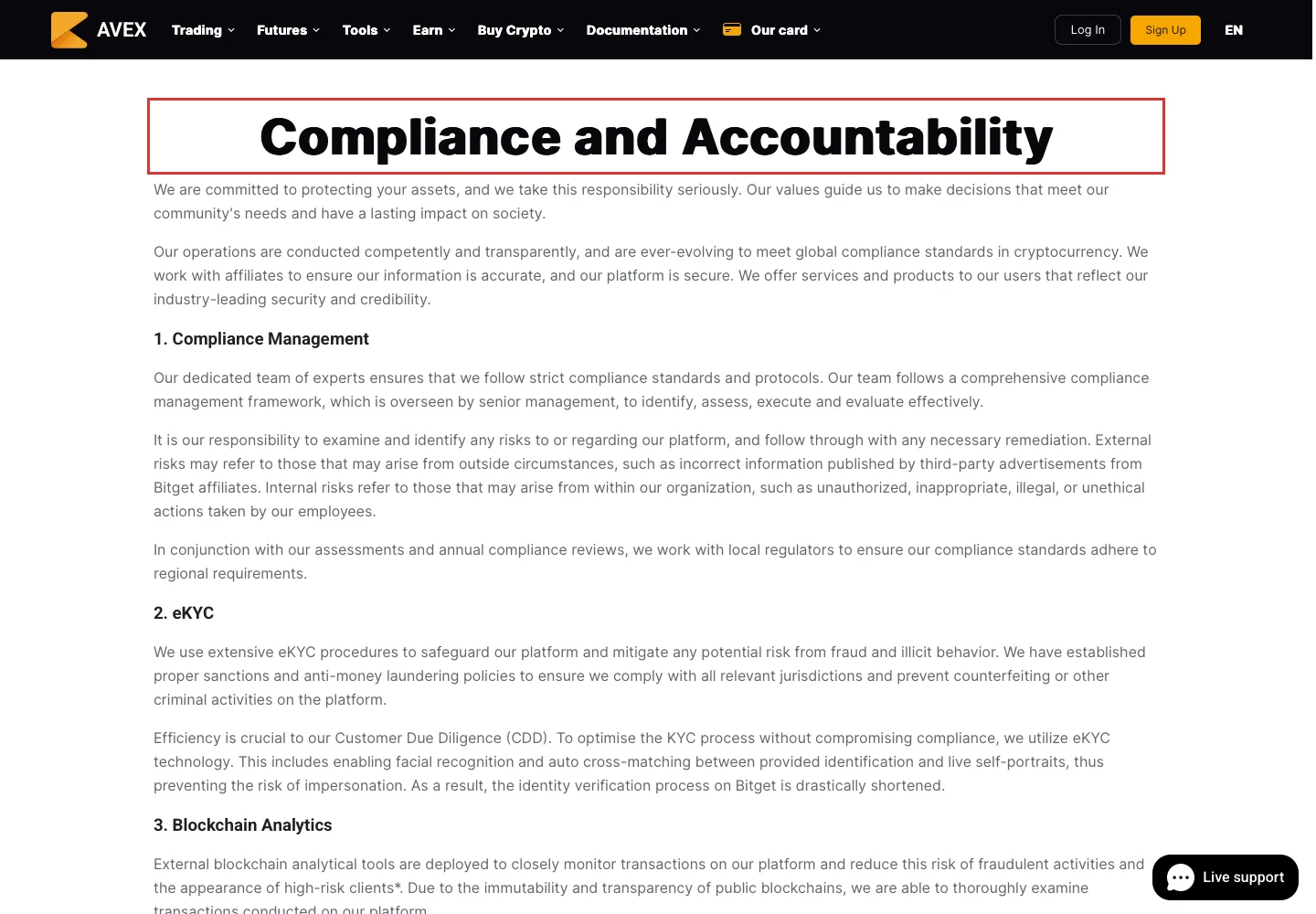
Task: Click the Log In button
Action: point(1088,30)
